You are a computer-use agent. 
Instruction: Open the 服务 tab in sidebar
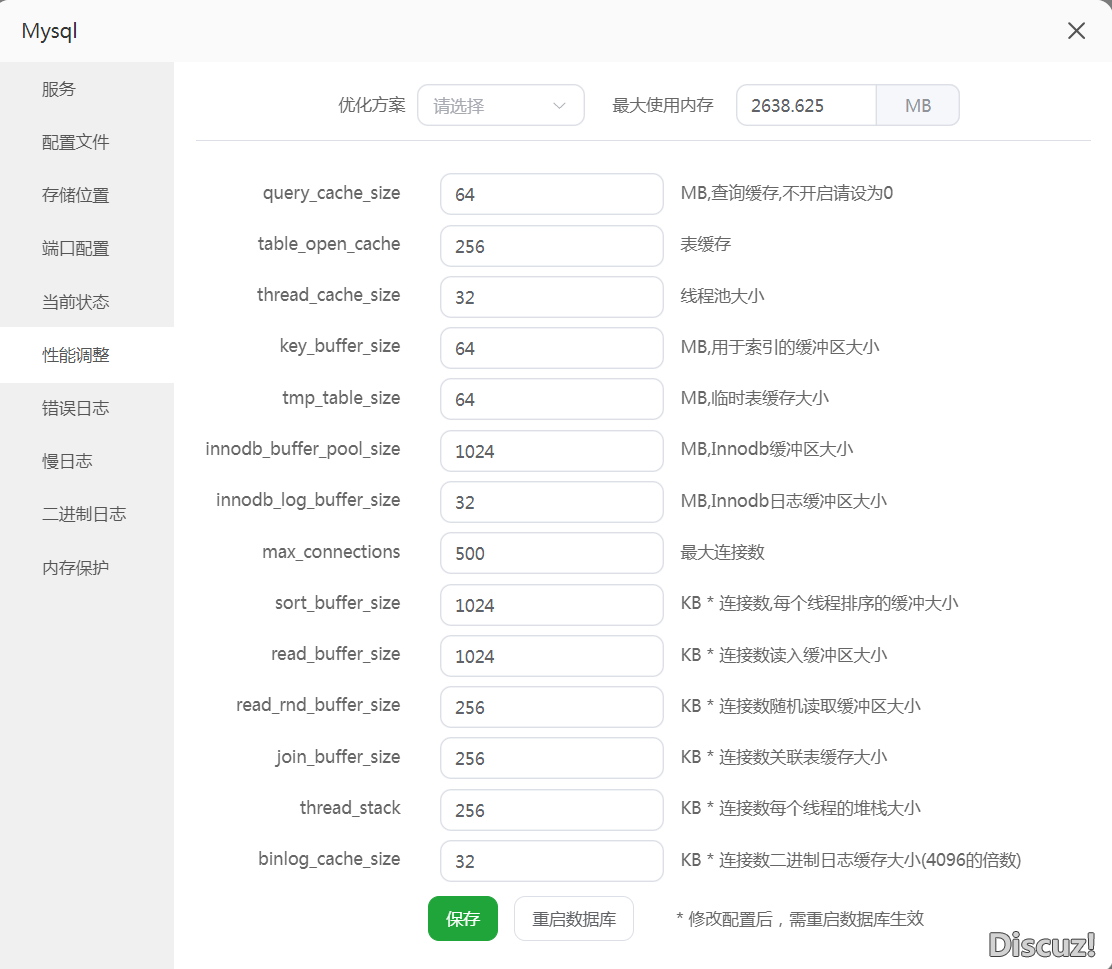(59, 89)
